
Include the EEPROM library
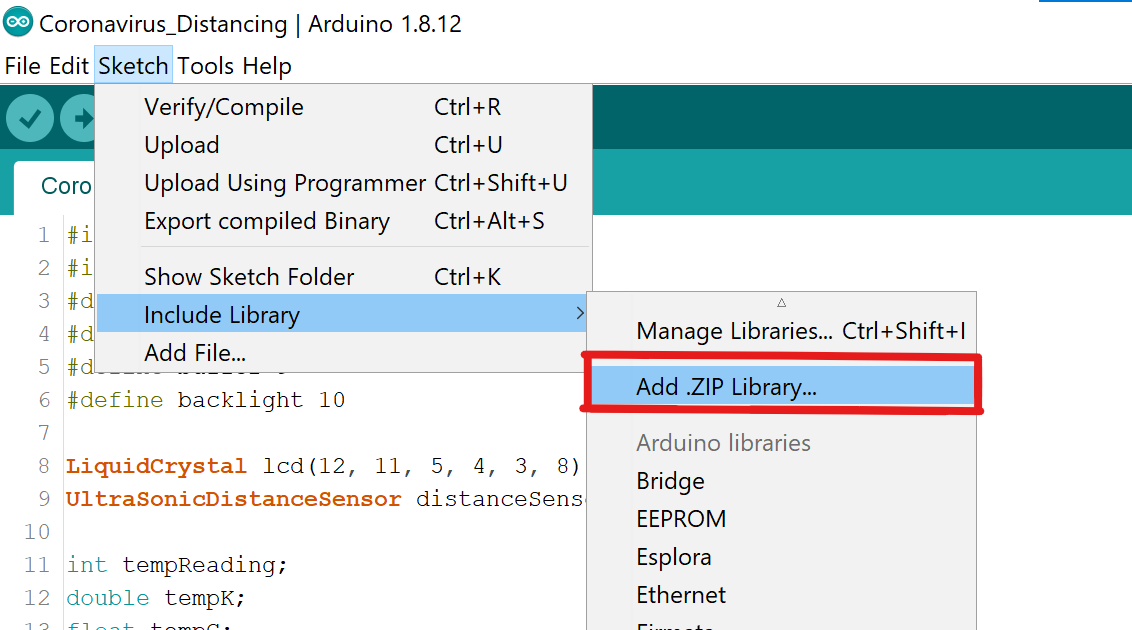[679, 520]
